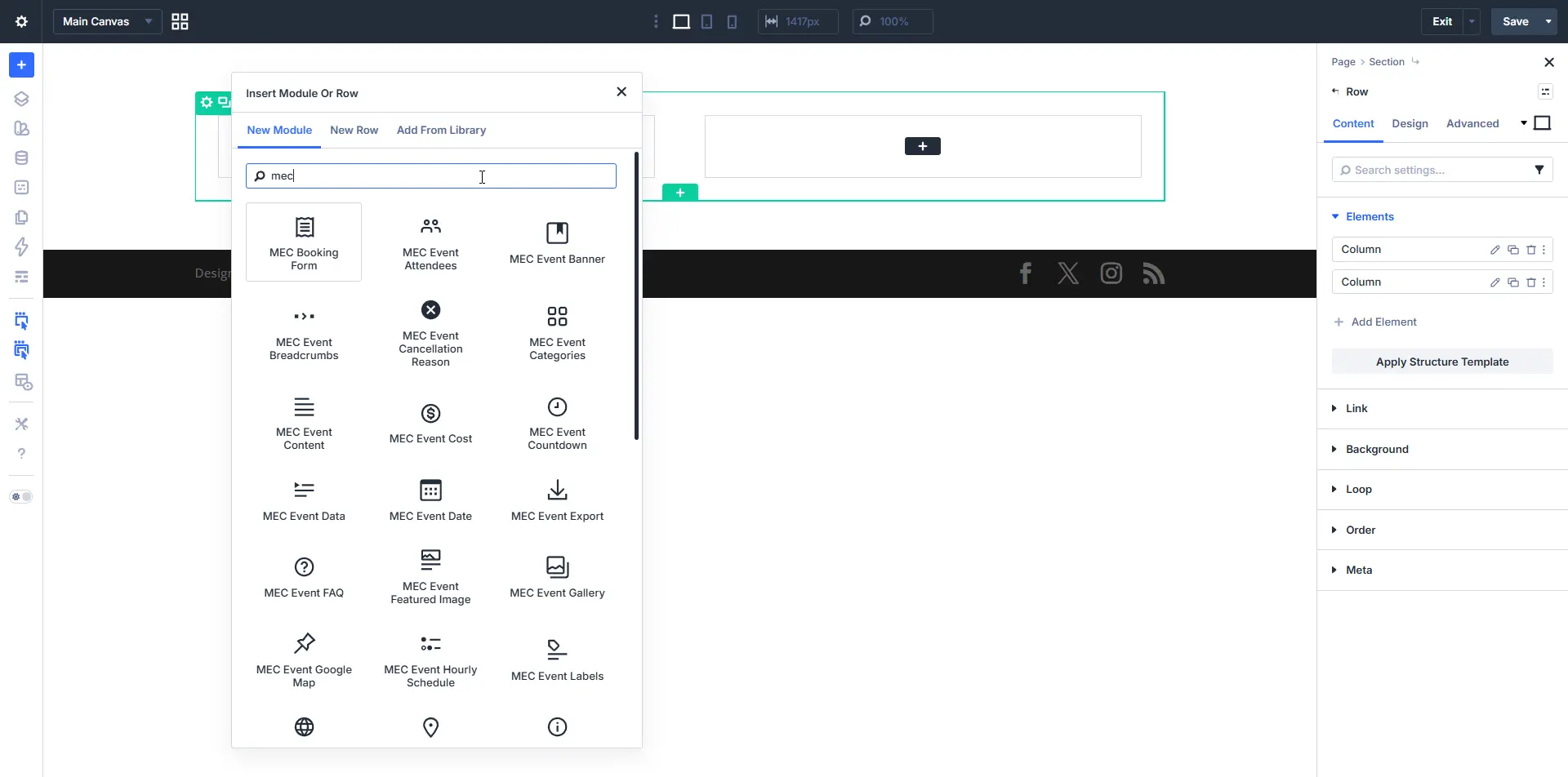Open the help question mark icon
Viewport: 1568px width, 777px height.
[22, 453]
